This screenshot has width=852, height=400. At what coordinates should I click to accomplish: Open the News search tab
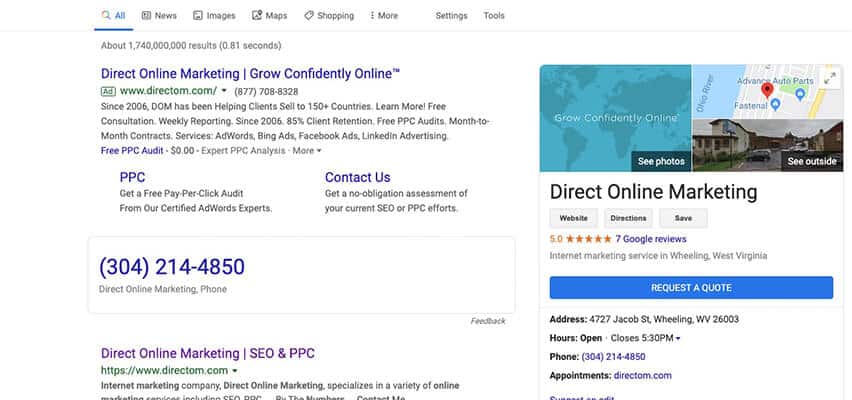(x=158, y=16)
